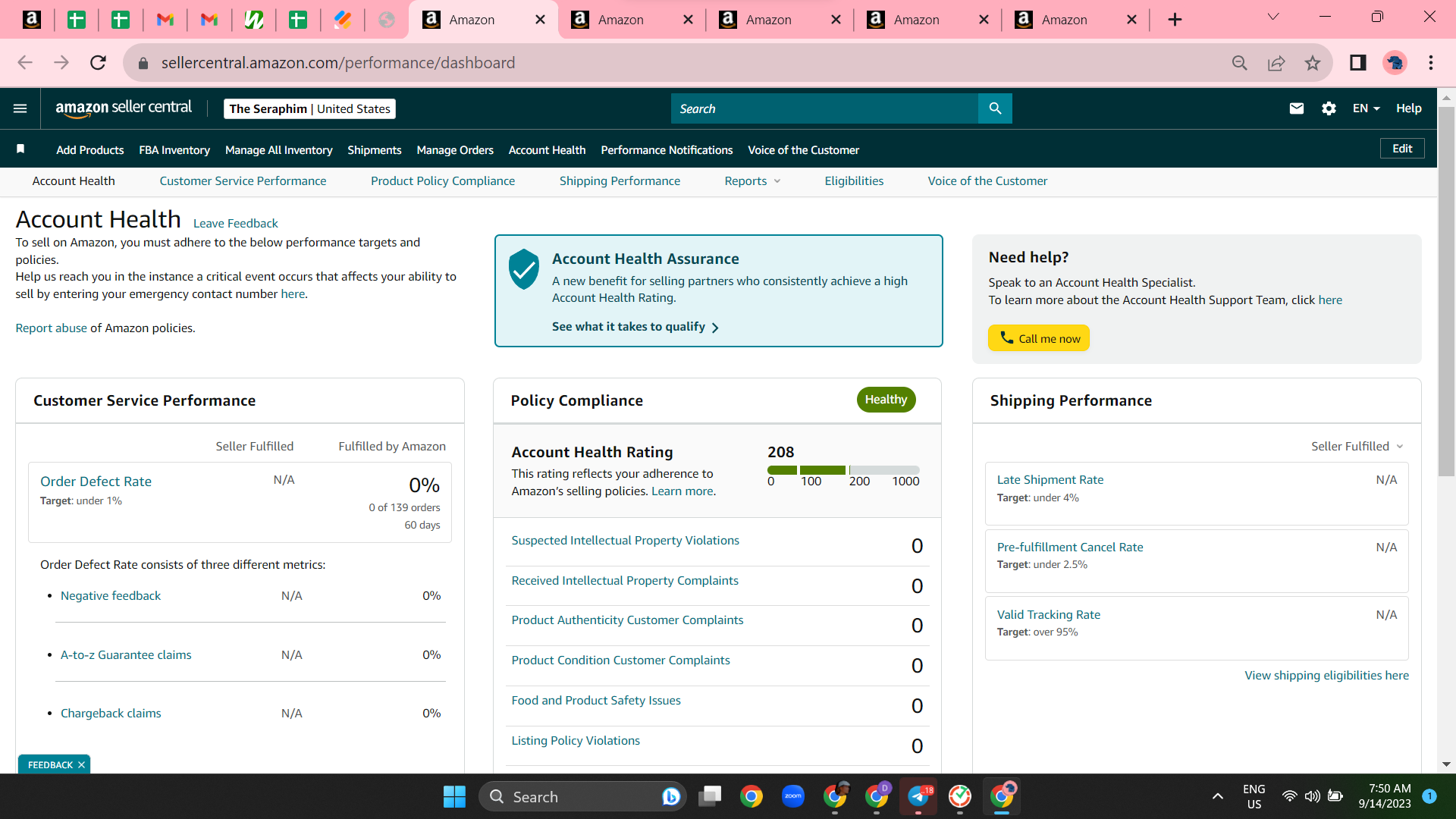Go back using the browser back arrow

click(x=25, y=63)
